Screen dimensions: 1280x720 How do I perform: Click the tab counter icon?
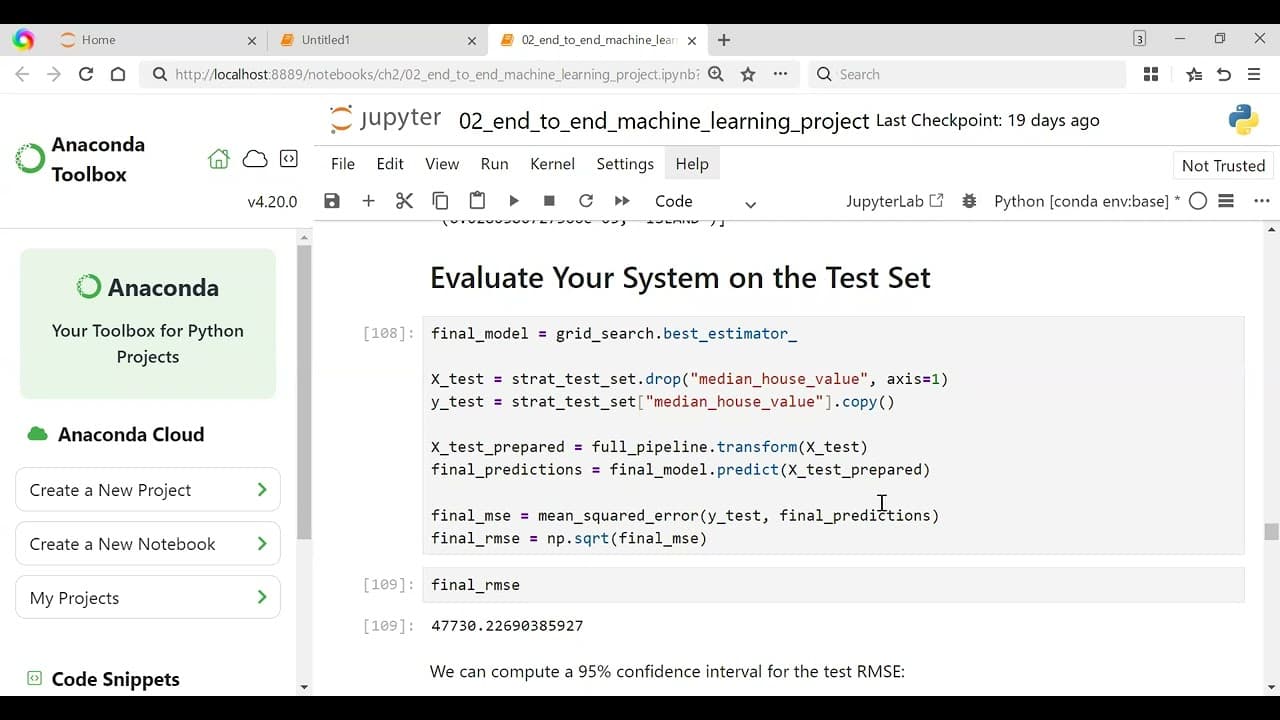[x=1139, y=39]
